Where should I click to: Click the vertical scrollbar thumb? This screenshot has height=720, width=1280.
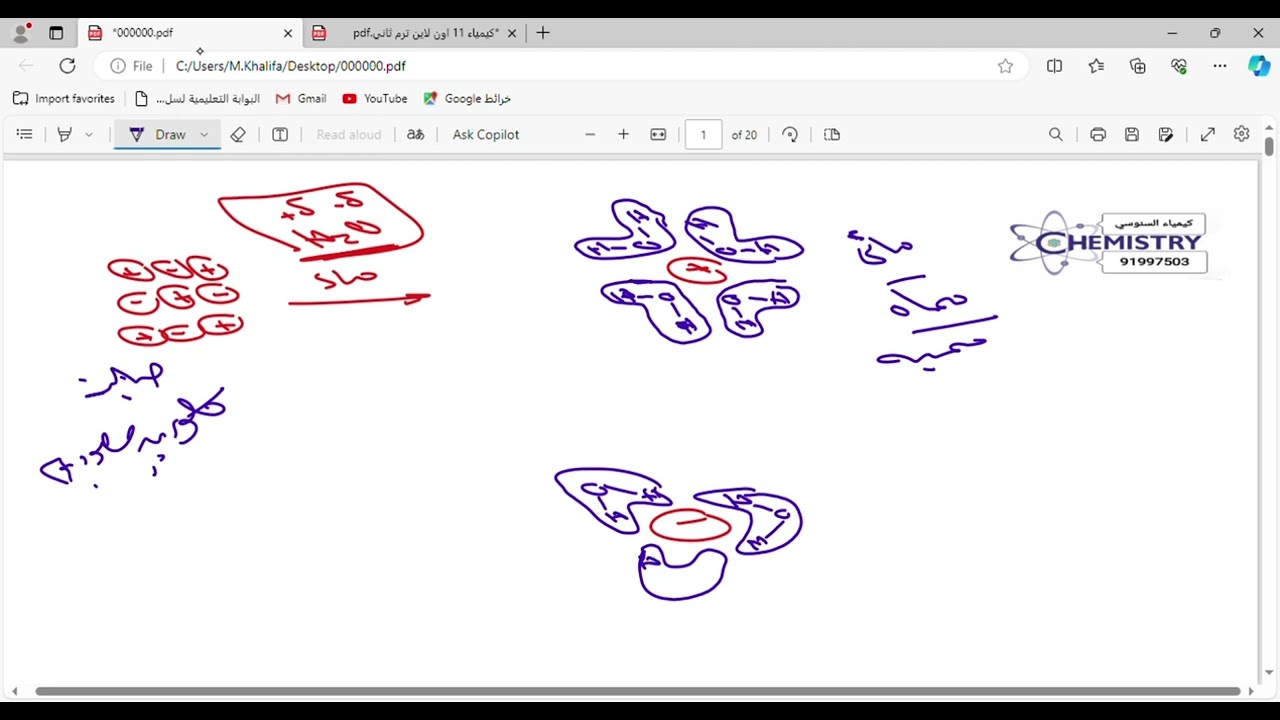point(1269,146)
